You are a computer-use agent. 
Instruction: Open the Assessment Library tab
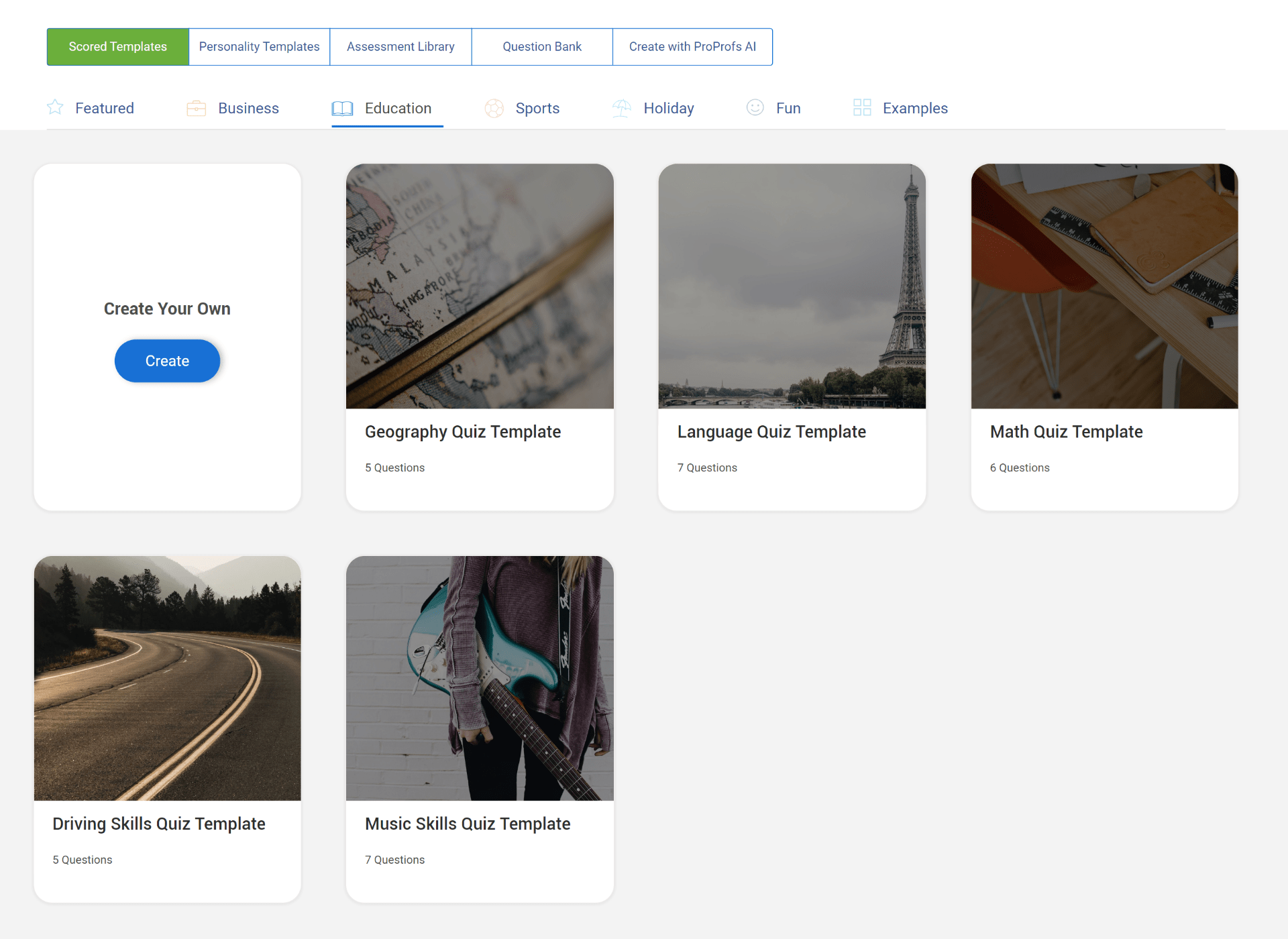click(400, 47)
